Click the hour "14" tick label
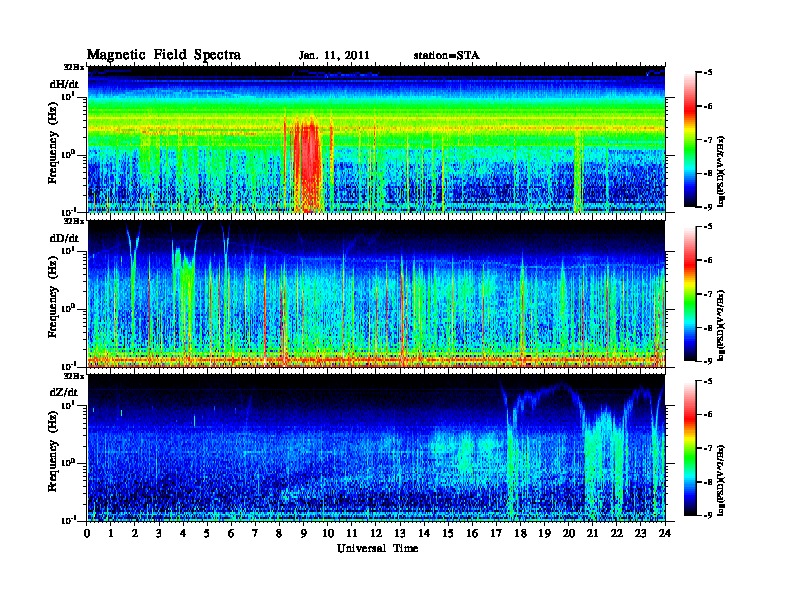 424,533
